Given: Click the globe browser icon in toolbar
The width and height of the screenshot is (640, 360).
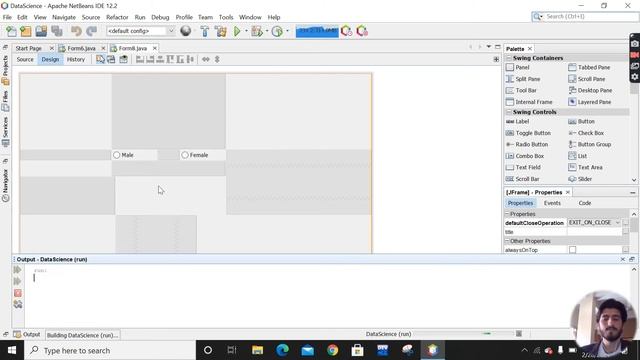Looking at the screenshot, I should (186, 31).
